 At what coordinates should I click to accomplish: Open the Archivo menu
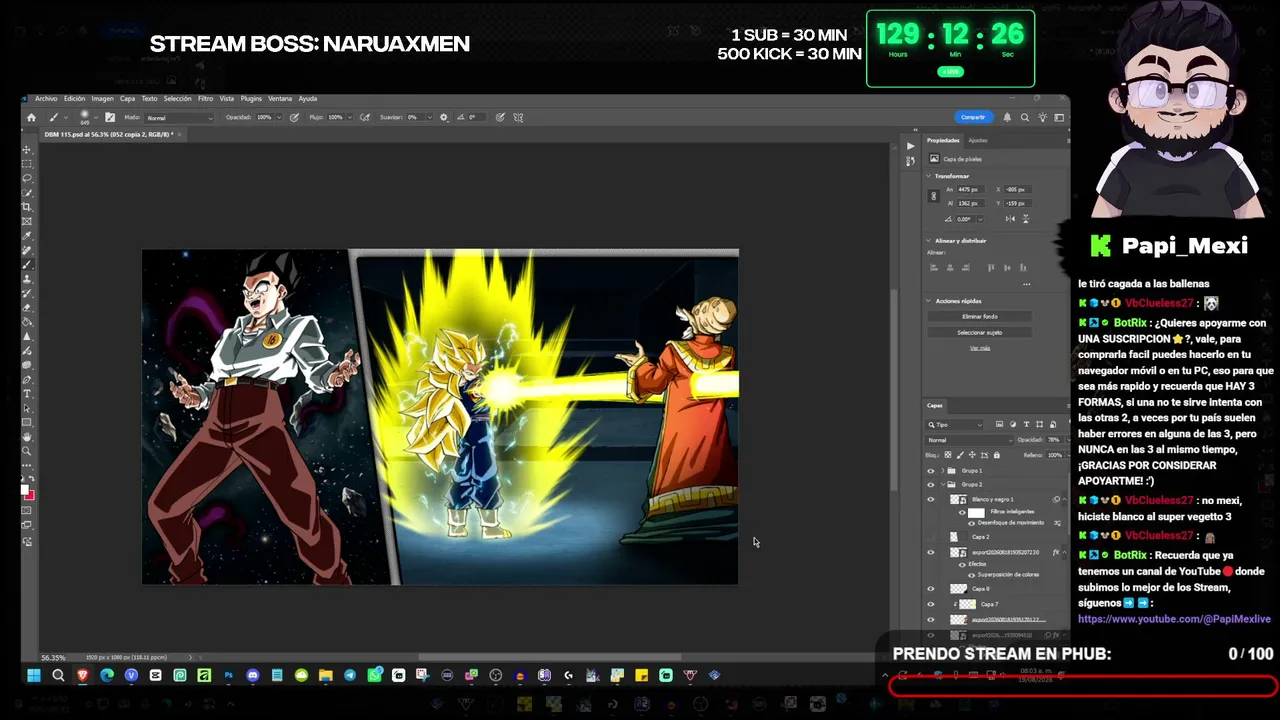pos(46,99)
